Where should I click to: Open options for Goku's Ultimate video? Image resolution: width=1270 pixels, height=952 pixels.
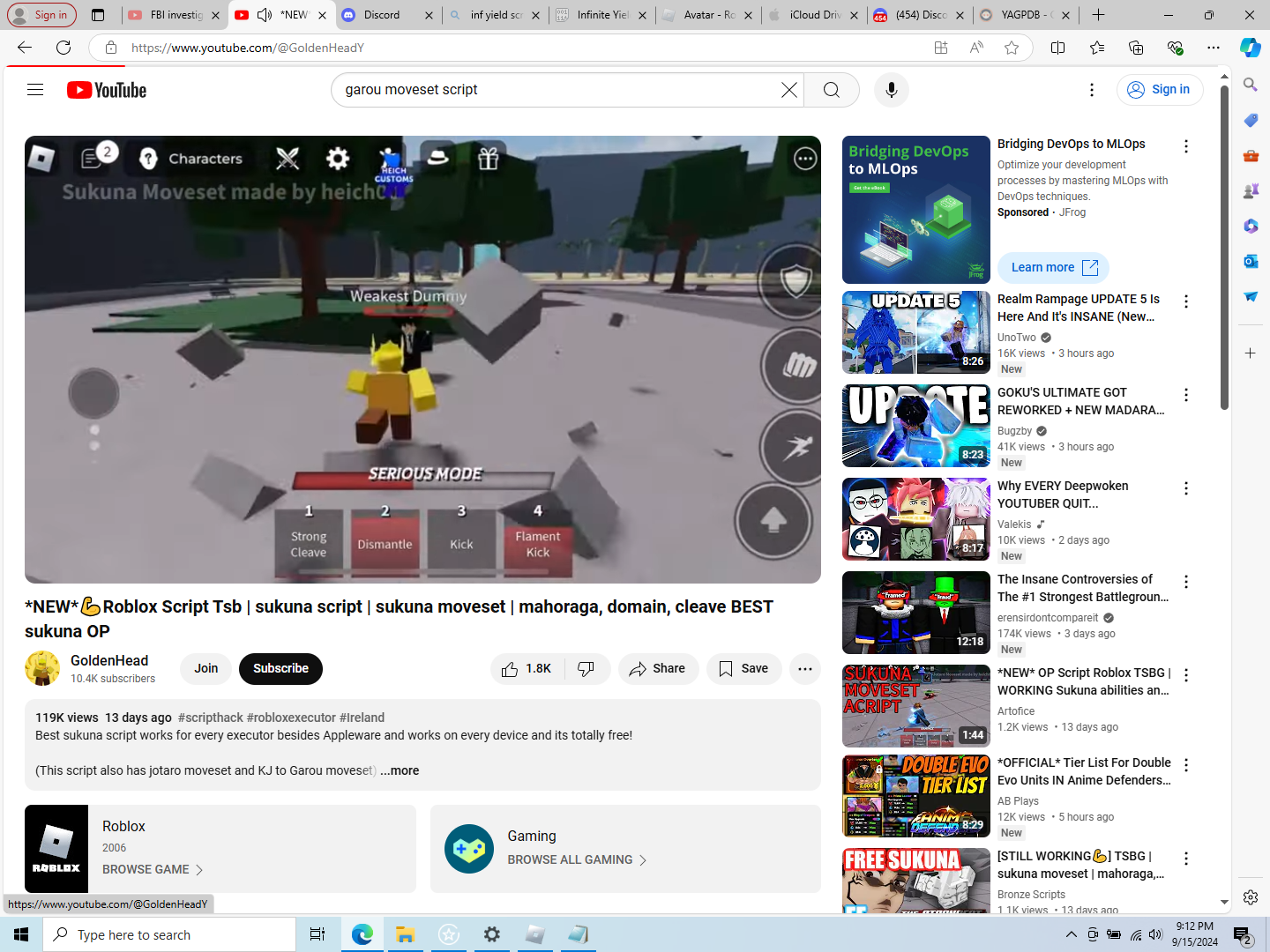pyautogui.click(x=1186, y=395)
